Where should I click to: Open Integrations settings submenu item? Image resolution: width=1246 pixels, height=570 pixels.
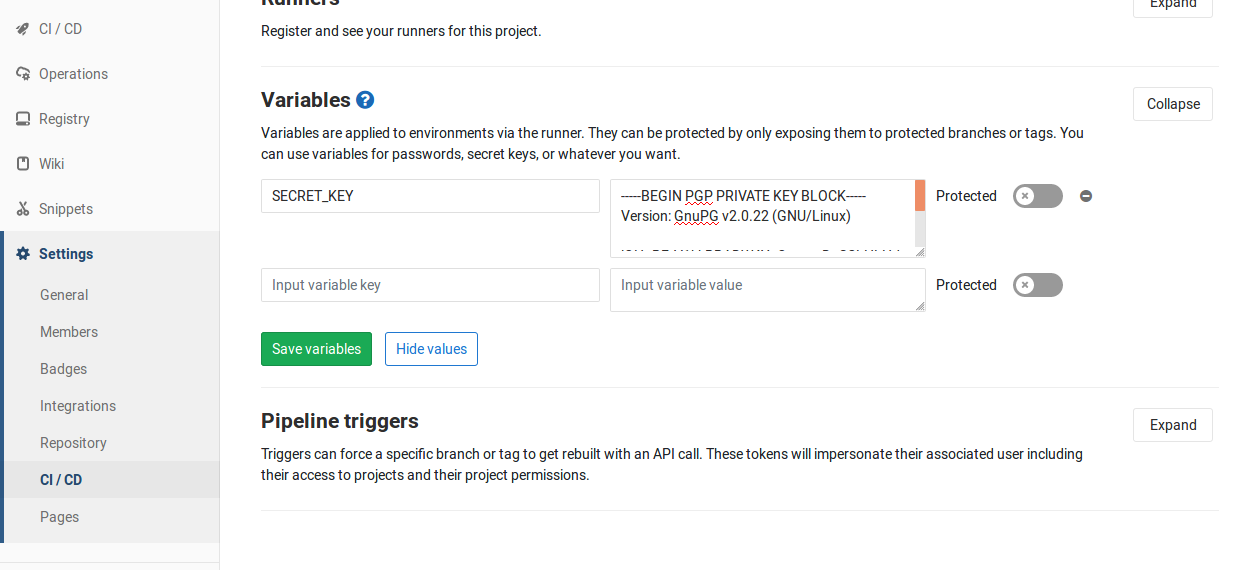78,406
